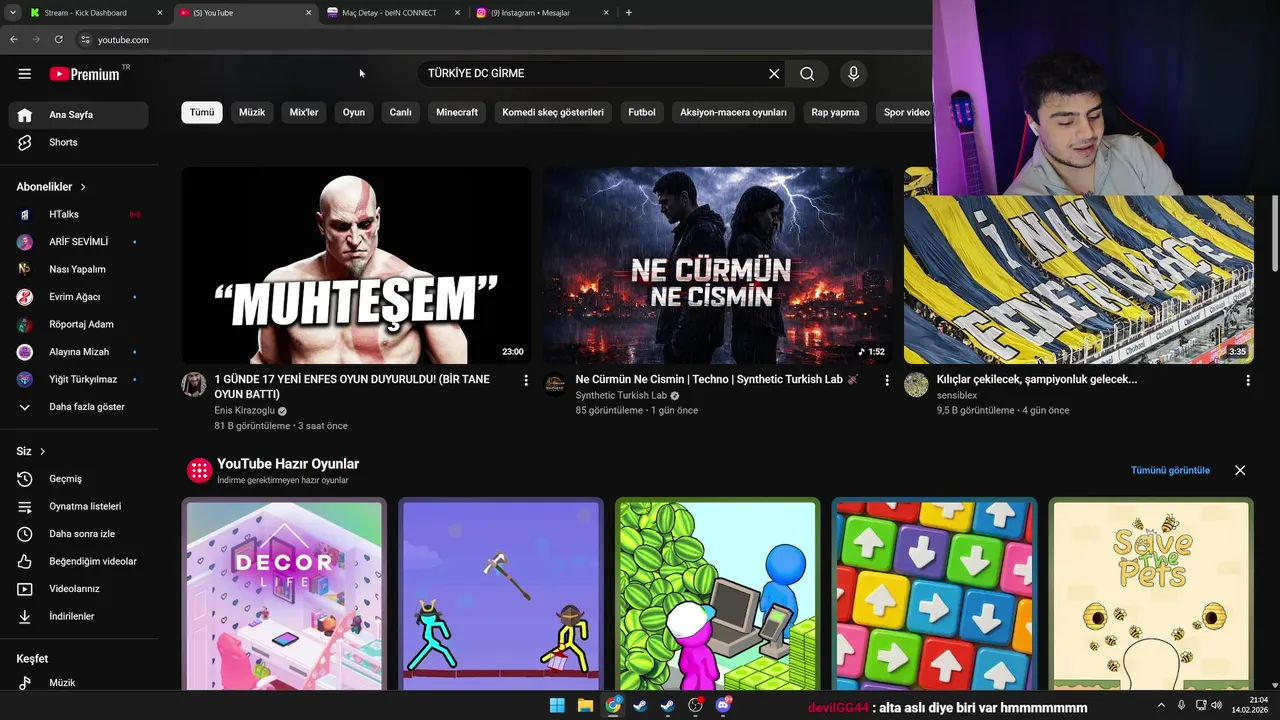Screen dimensions: 1280x720
Task: Open Yiğit Türkyılmaz subscription channel
Action: click(x=78, y=379)
